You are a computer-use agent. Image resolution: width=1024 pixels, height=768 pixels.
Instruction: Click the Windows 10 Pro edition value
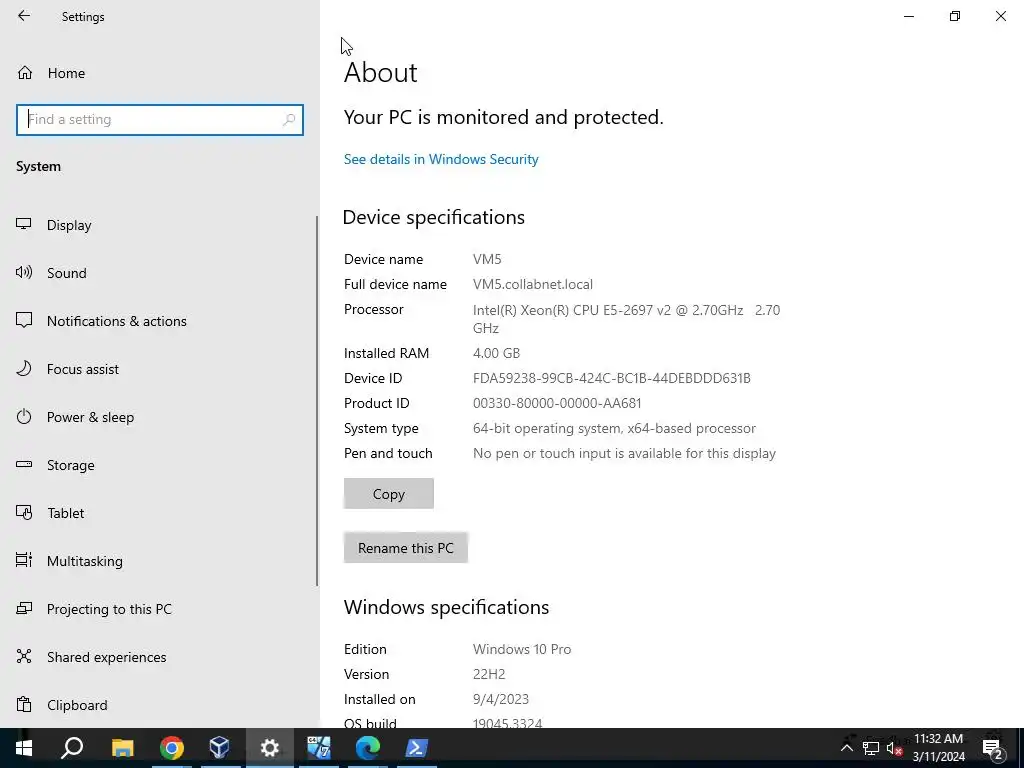[x=522, y=649]
